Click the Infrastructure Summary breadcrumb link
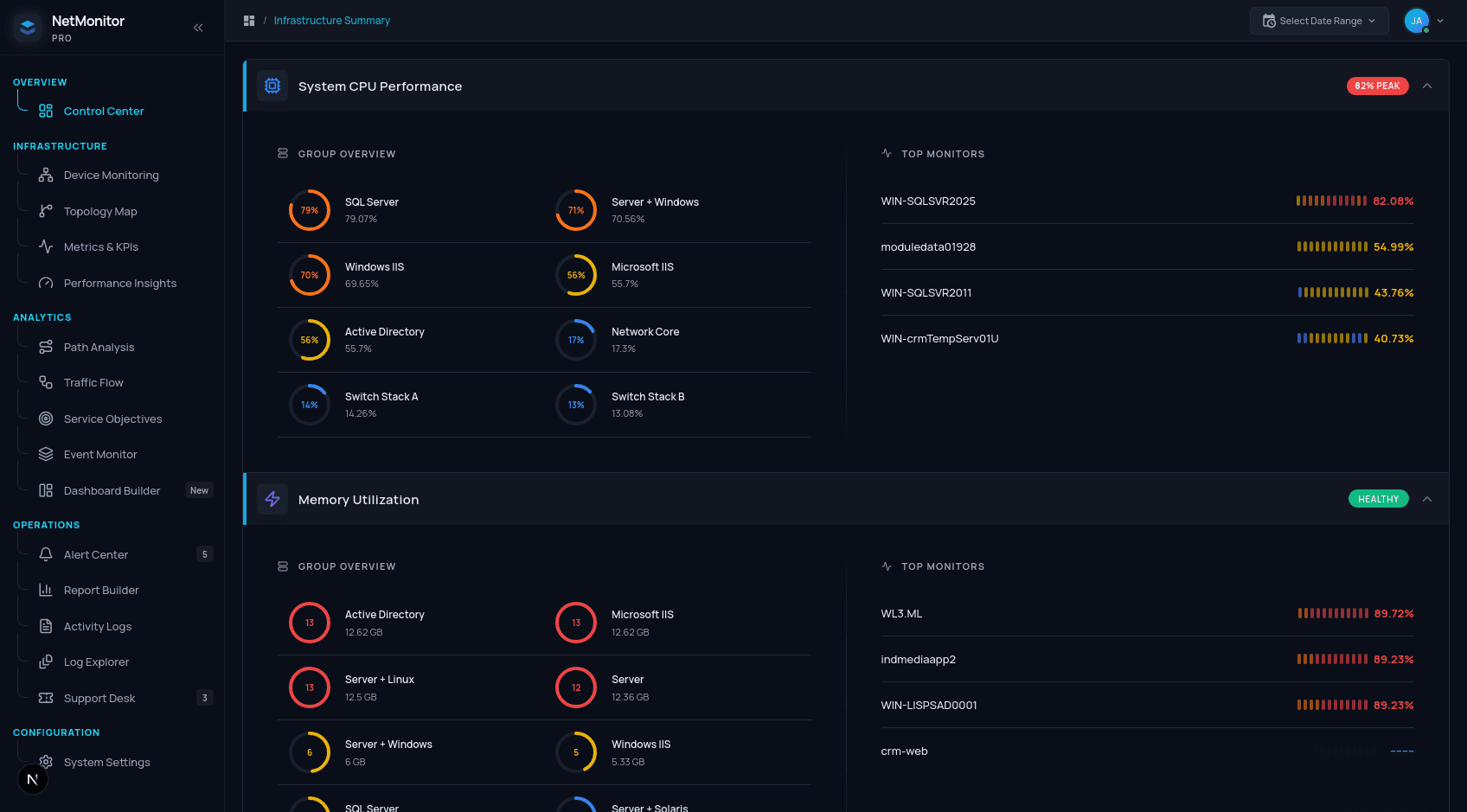The width and height of the screenshot is (1467, 812). [331, 21]
